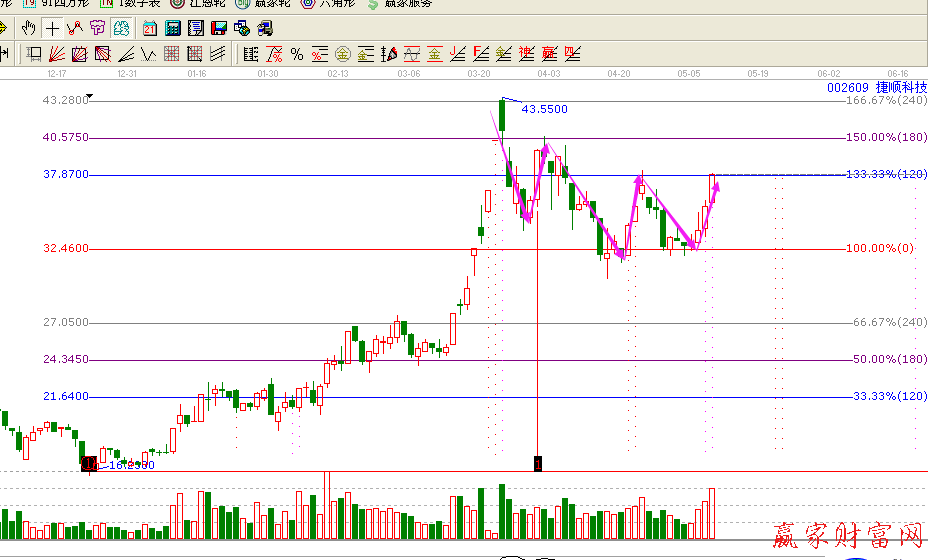Select the hand pan tool
Screen dimensions: 928x560
pos(29,27)
